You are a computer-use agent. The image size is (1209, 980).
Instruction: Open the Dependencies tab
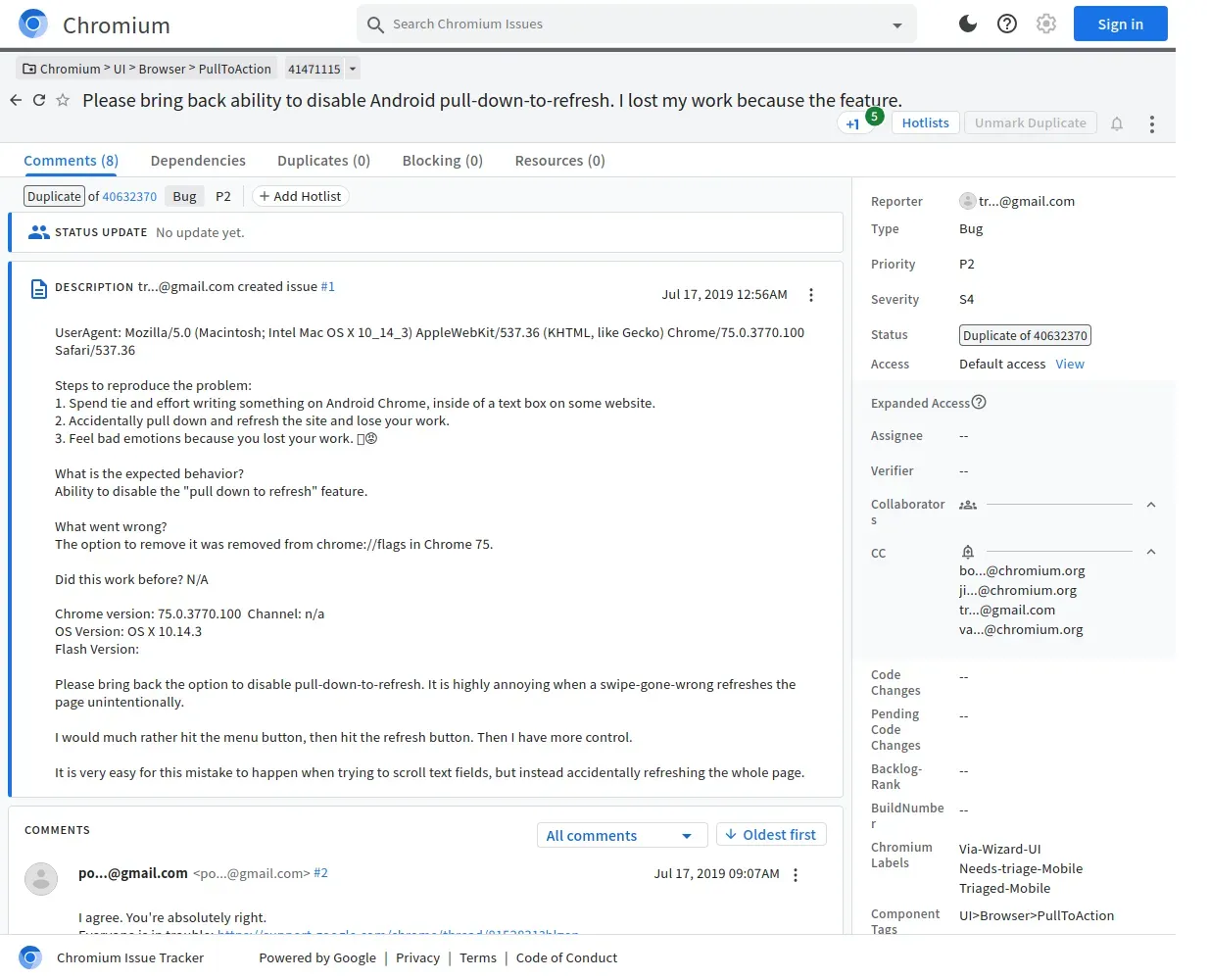click(198, 161)
